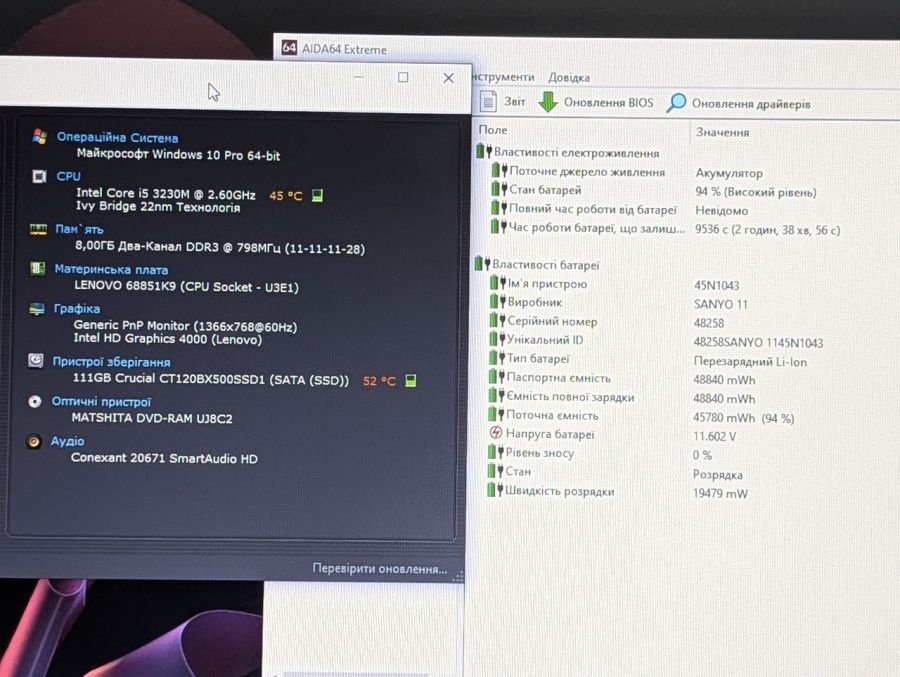The image size is (900, 677).
Task: Click the green SSD temperature indicator icon
Action: (x=410, y=381)
